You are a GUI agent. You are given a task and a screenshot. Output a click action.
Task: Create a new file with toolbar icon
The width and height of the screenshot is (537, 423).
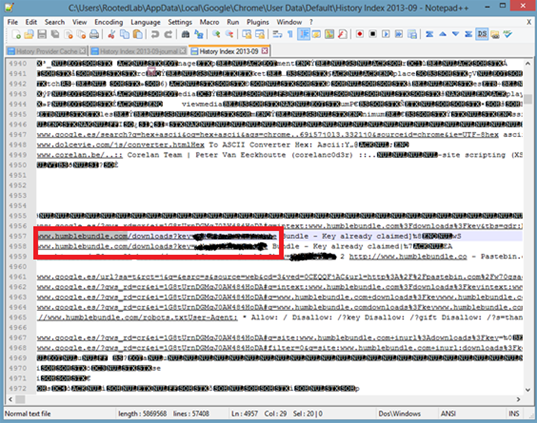tap(16, 34)
